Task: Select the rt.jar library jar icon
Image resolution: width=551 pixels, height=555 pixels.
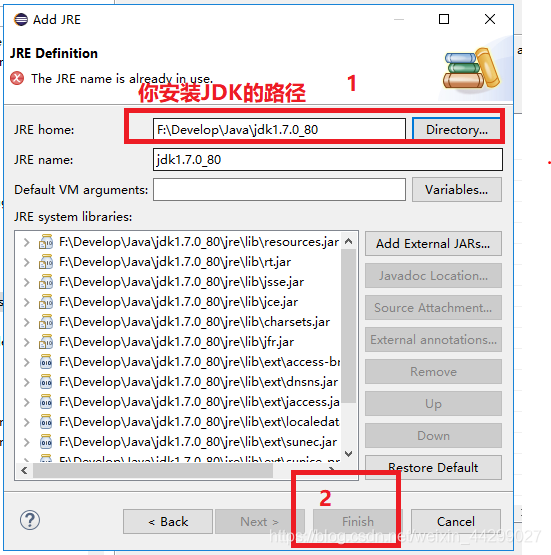Action: 46,262
